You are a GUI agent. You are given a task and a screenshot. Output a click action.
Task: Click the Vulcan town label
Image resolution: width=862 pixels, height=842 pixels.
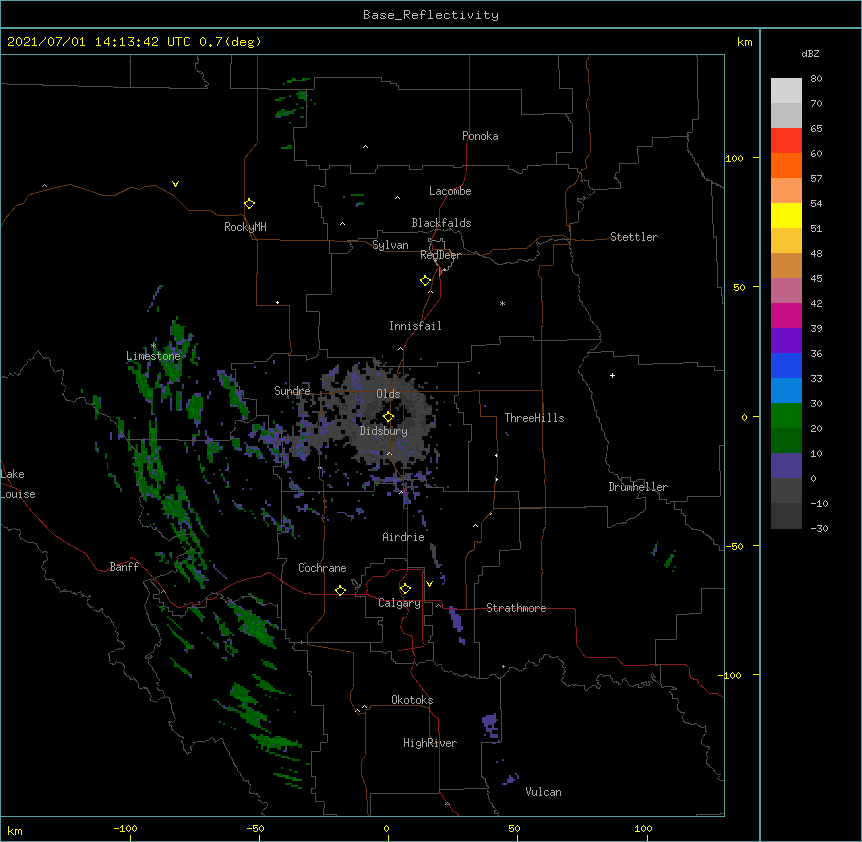point(543,792)
